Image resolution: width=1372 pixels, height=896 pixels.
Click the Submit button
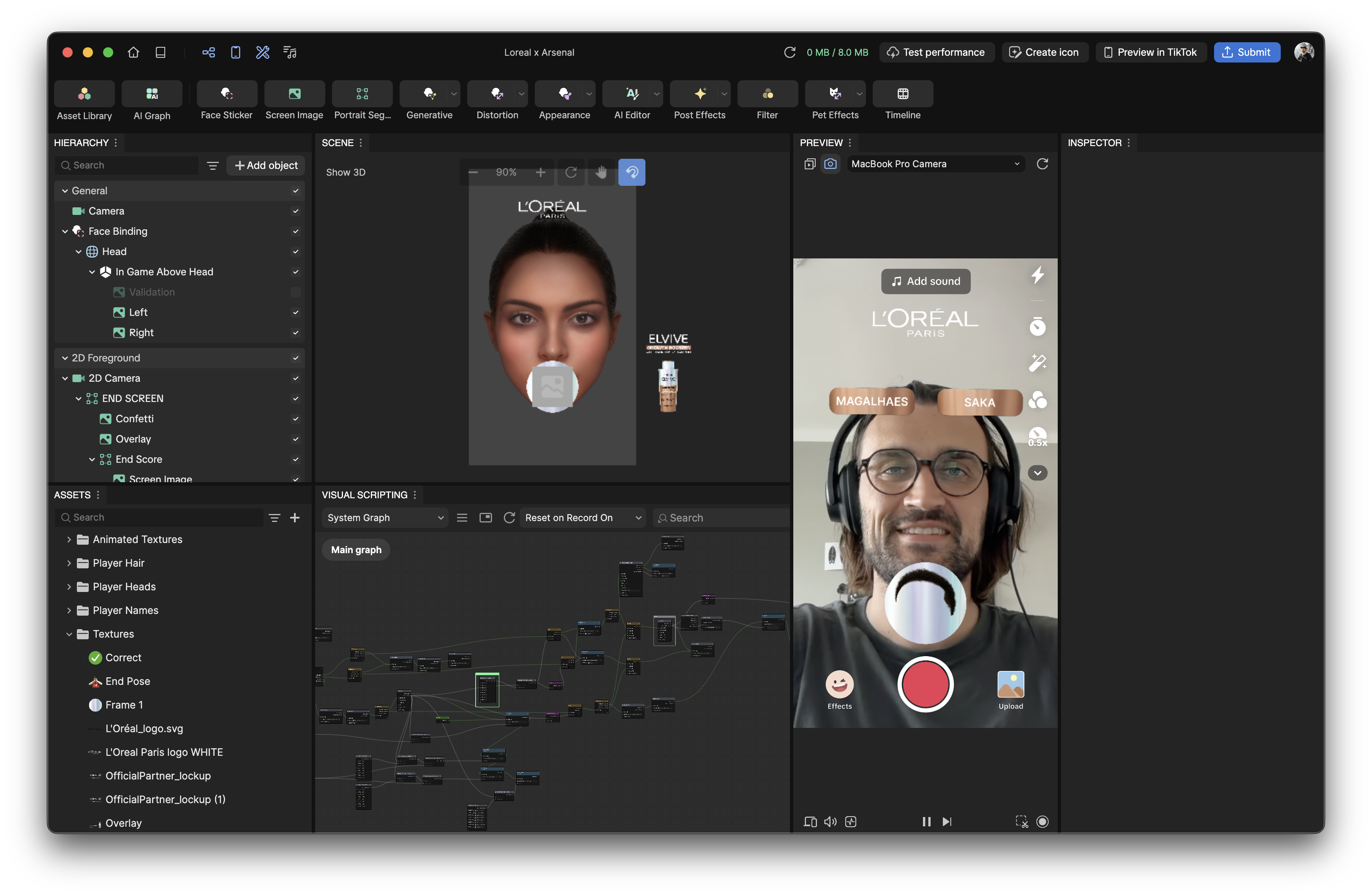[x=1247, y=52]
